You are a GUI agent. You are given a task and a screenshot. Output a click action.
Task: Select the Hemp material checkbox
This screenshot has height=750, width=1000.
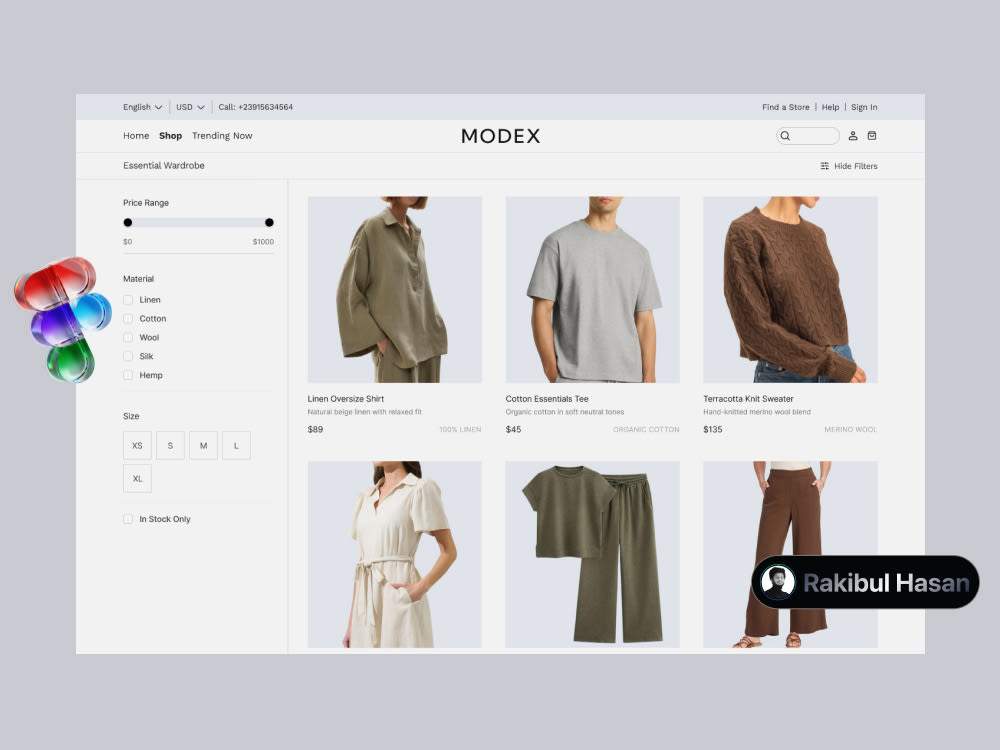point(128,375)
